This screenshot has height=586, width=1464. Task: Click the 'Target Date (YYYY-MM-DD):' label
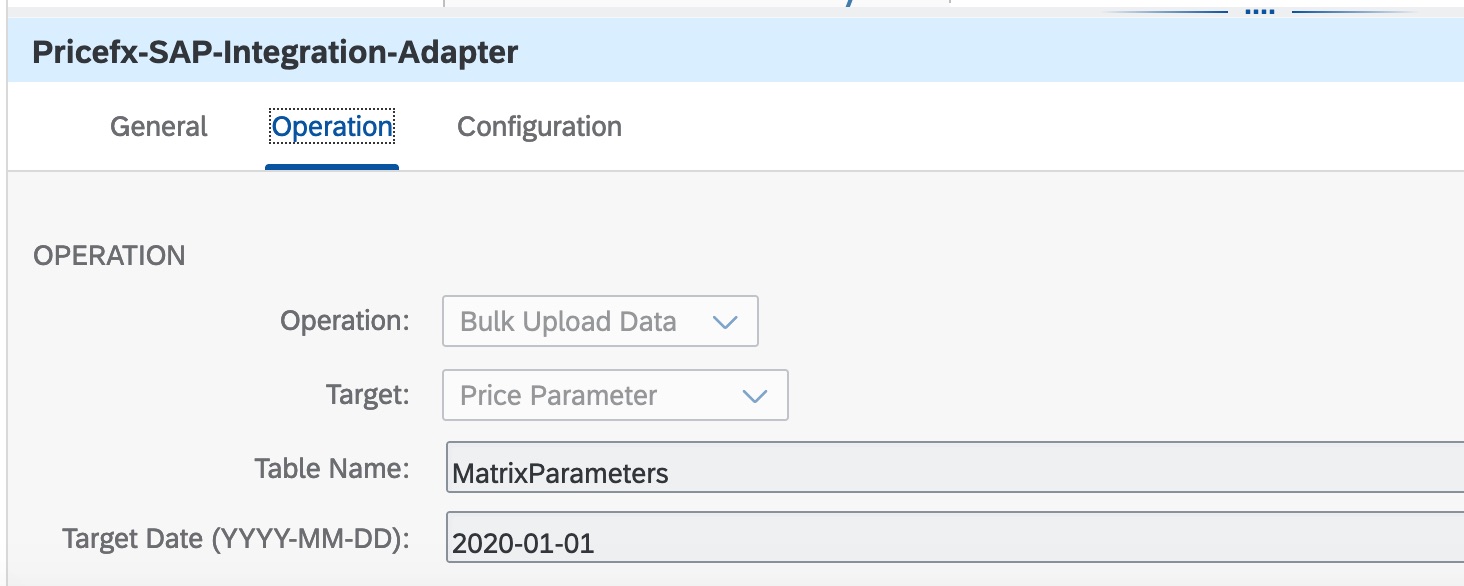[x=236, y=539]
